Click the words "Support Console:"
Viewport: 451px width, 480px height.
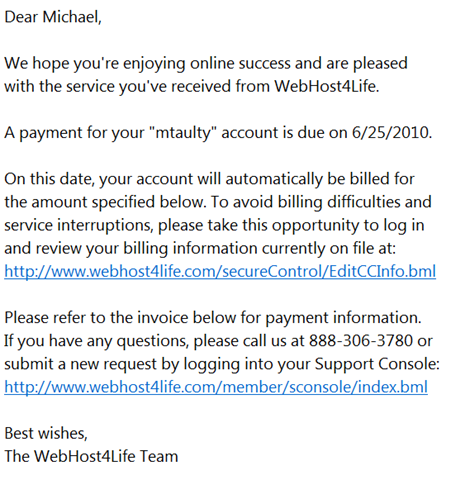click(x=377, y=364)
